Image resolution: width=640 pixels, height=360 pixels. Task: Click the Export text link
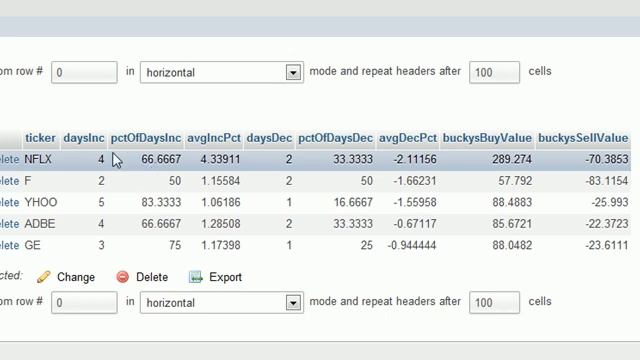click(225, 277)
